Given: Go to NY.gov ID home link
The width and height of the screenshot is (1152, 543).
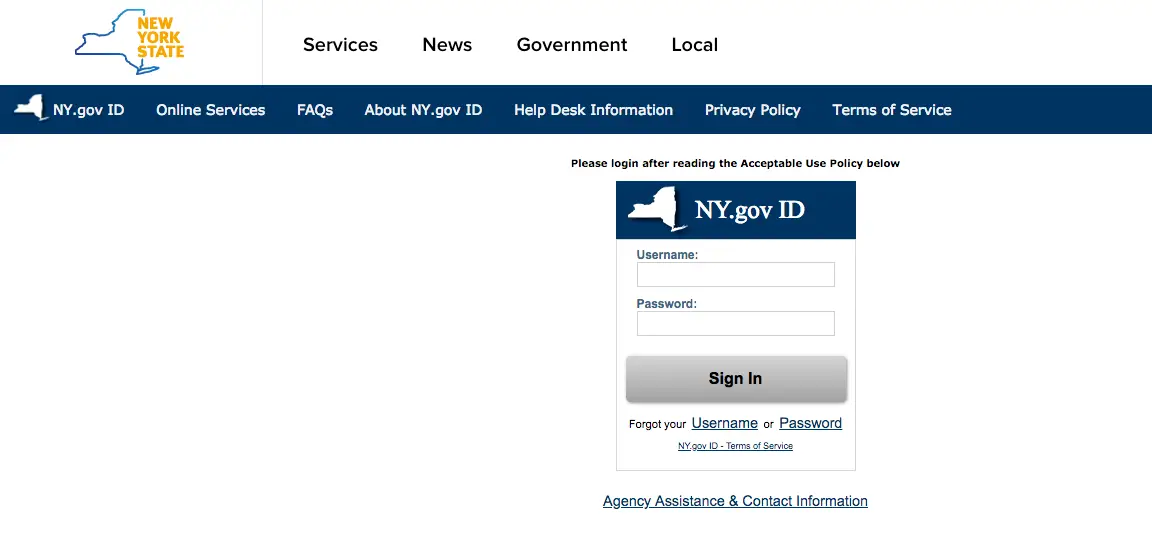Looking at the screenshot, I should 88,110.
